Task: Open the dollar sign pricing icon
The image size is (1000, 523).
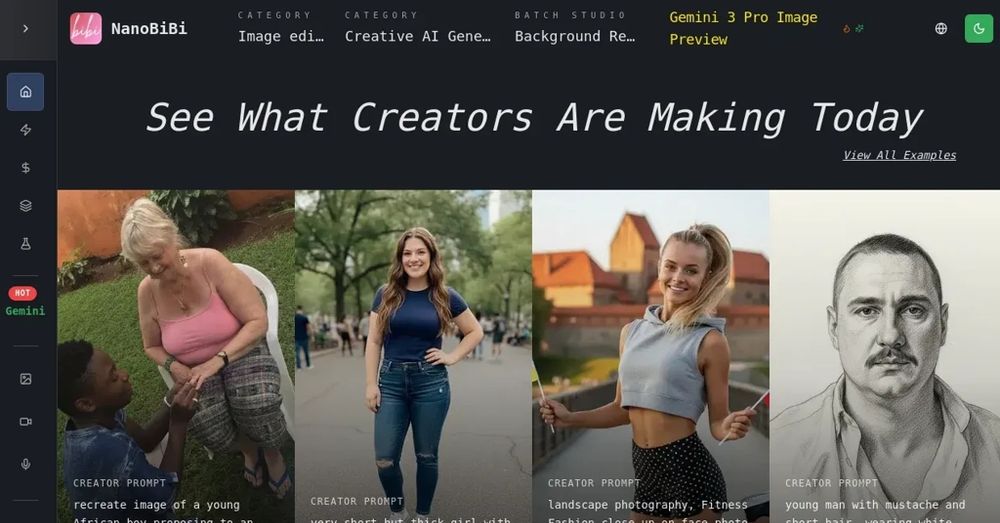Action: point(26,168)
